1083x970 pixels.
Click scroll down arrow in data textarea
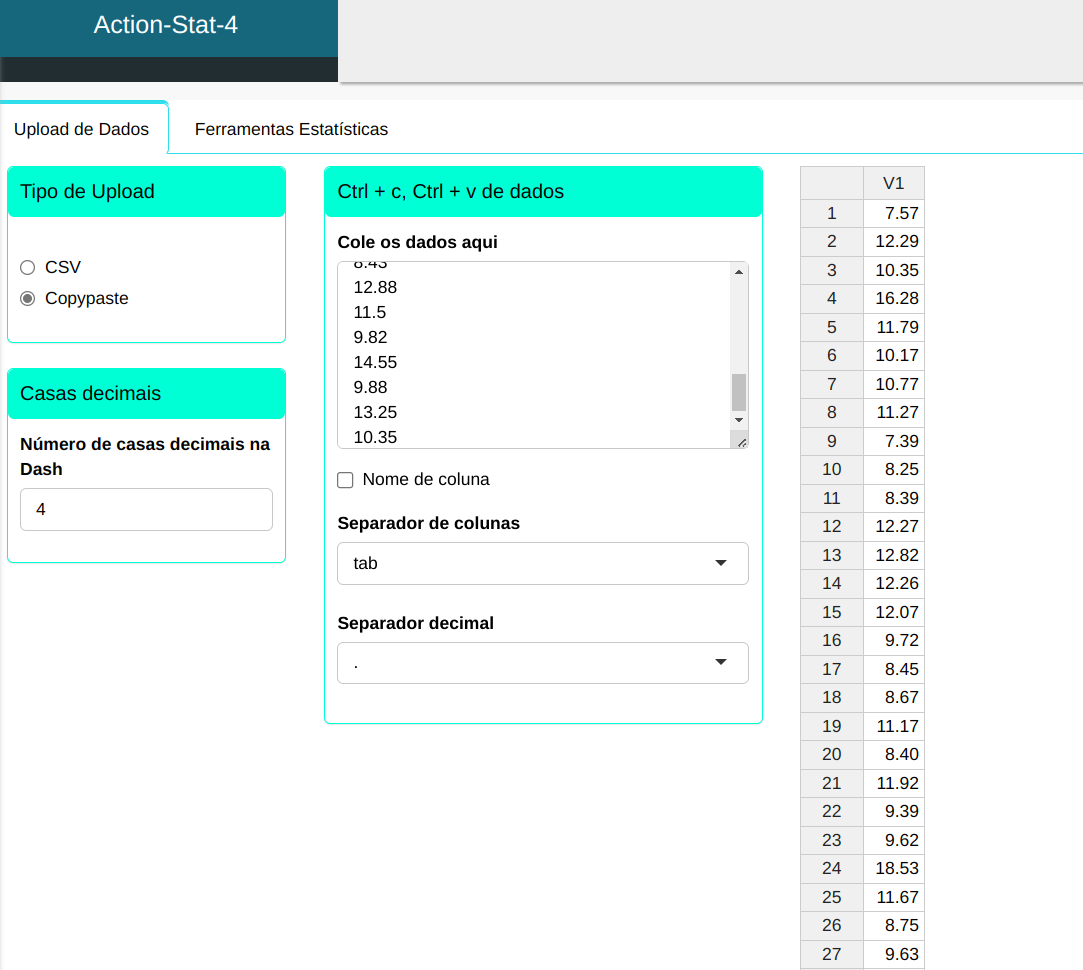tap(739, 420)
